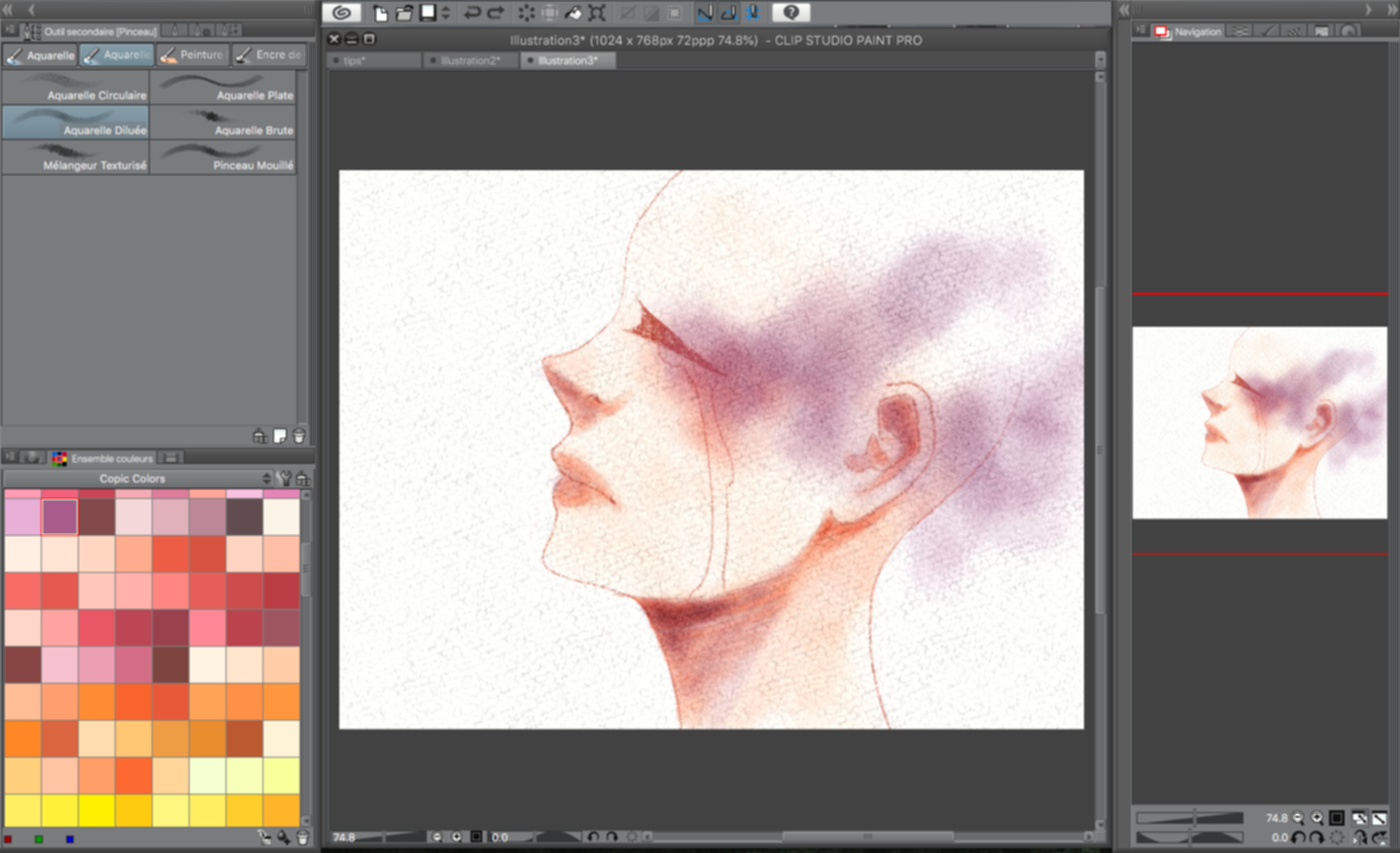The image size is (1400, 853).
Task: Select the highlighted Aquarelle sub tool group
Action: (117, 55)
